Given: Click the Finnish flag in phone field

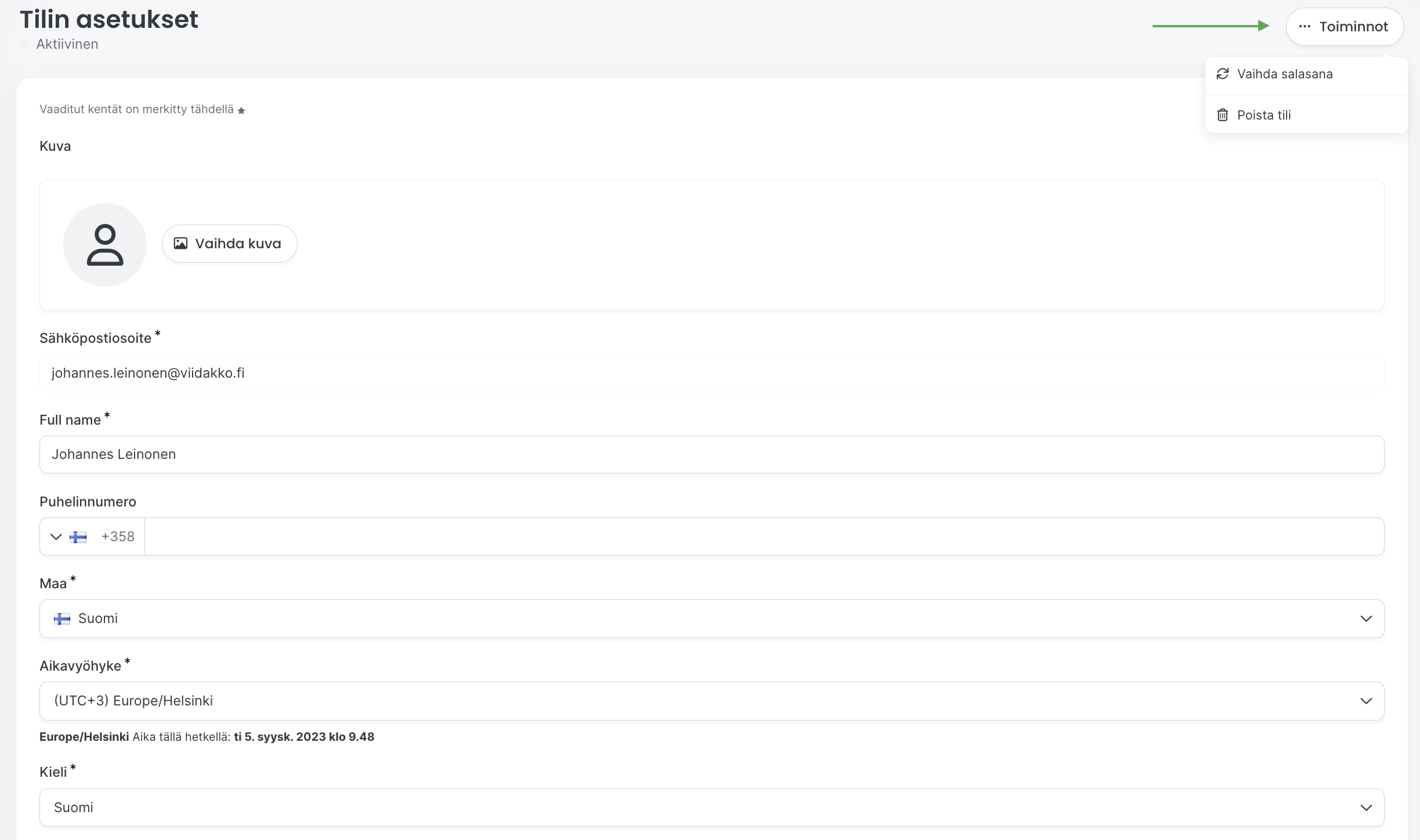Looking at the screenshot, I should click(x=78, y=537).
